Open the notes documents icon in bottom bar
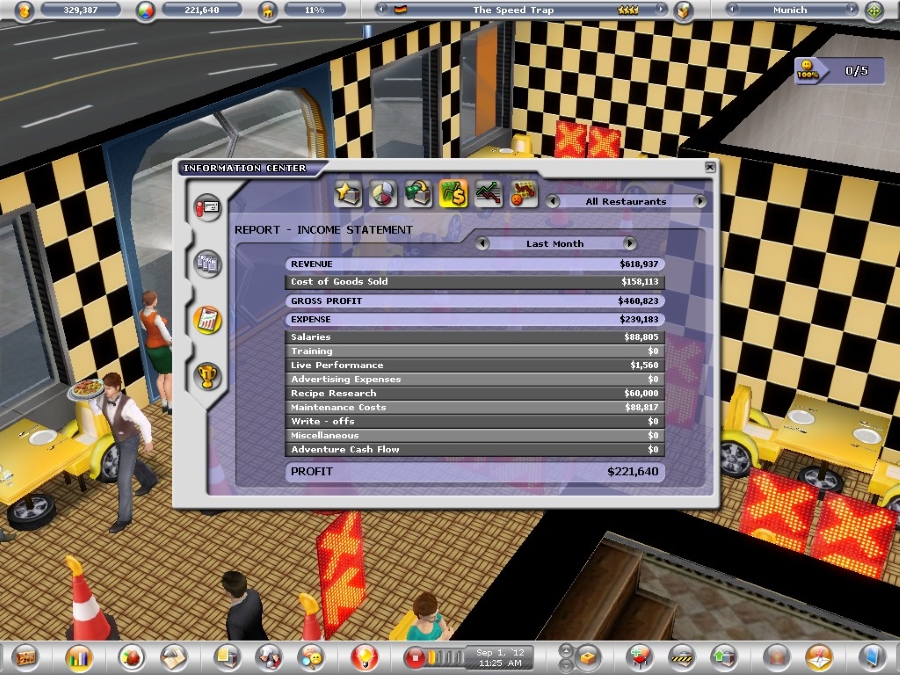The width and height of the screenshot is (900, 675). (227, 657)
